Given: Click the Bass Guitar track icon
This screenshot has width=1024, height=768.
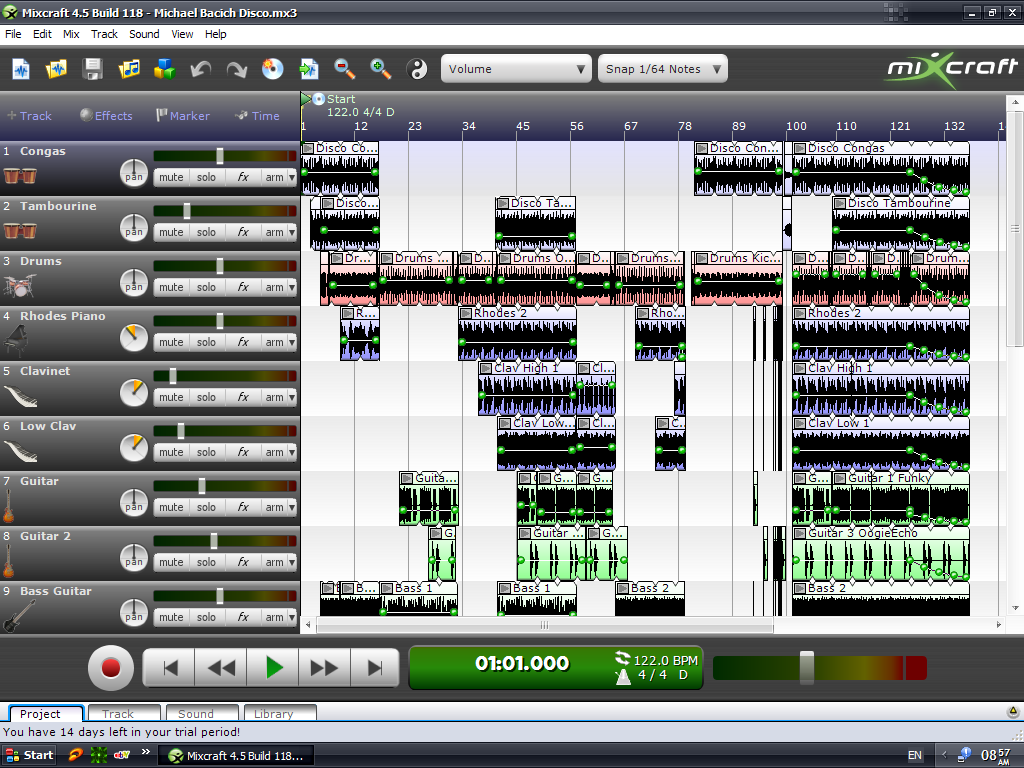Looking at the screenshot, I should [x=18, y=616].
